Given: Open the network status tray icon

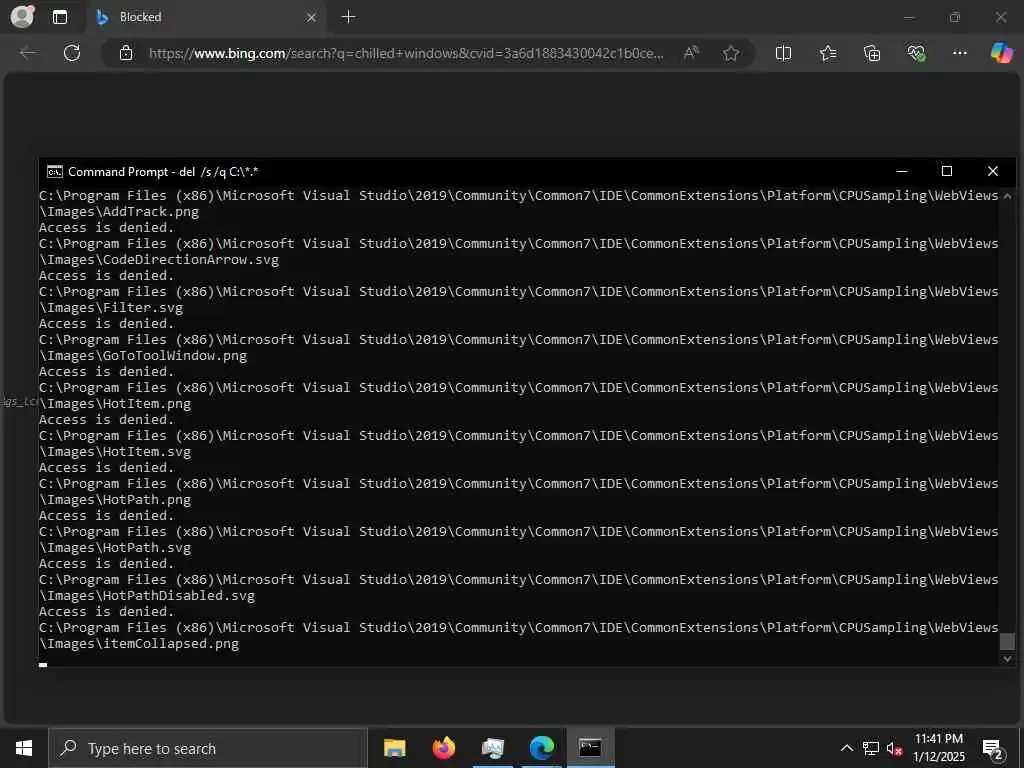Looking at the screenshot, I should coord(871,748).
